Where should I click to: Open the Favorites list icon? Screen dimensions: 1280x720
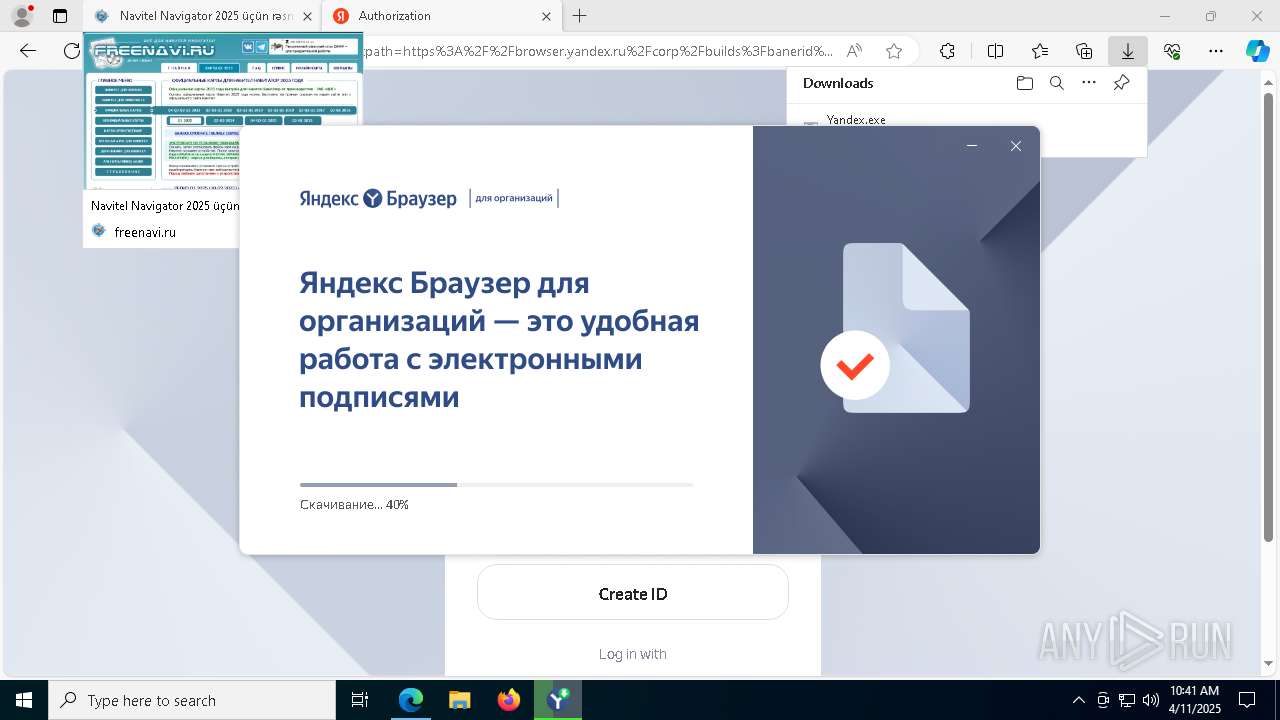pyautogui.click(x=1040, y=51)
